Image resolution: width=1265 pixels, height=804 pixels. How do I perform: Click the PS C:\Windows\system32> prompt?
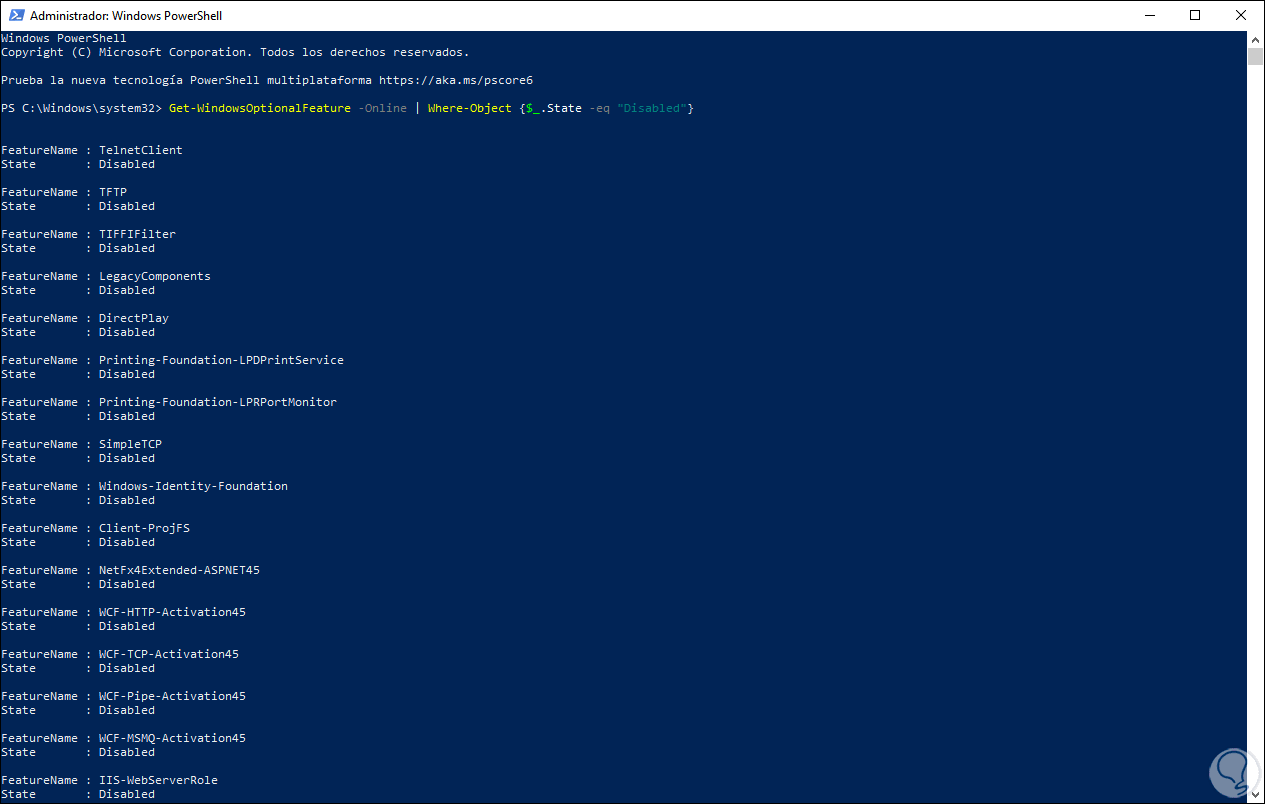[x=82, y=108]
